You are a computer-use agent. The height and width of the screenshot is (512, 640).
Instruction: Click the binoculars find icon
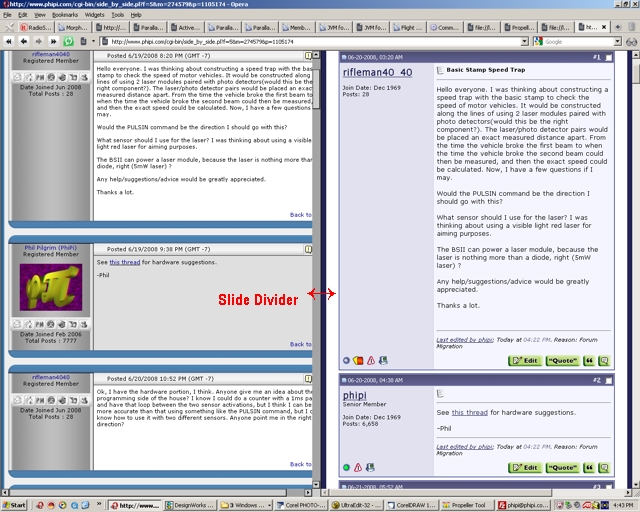click(x=631, y=42)
